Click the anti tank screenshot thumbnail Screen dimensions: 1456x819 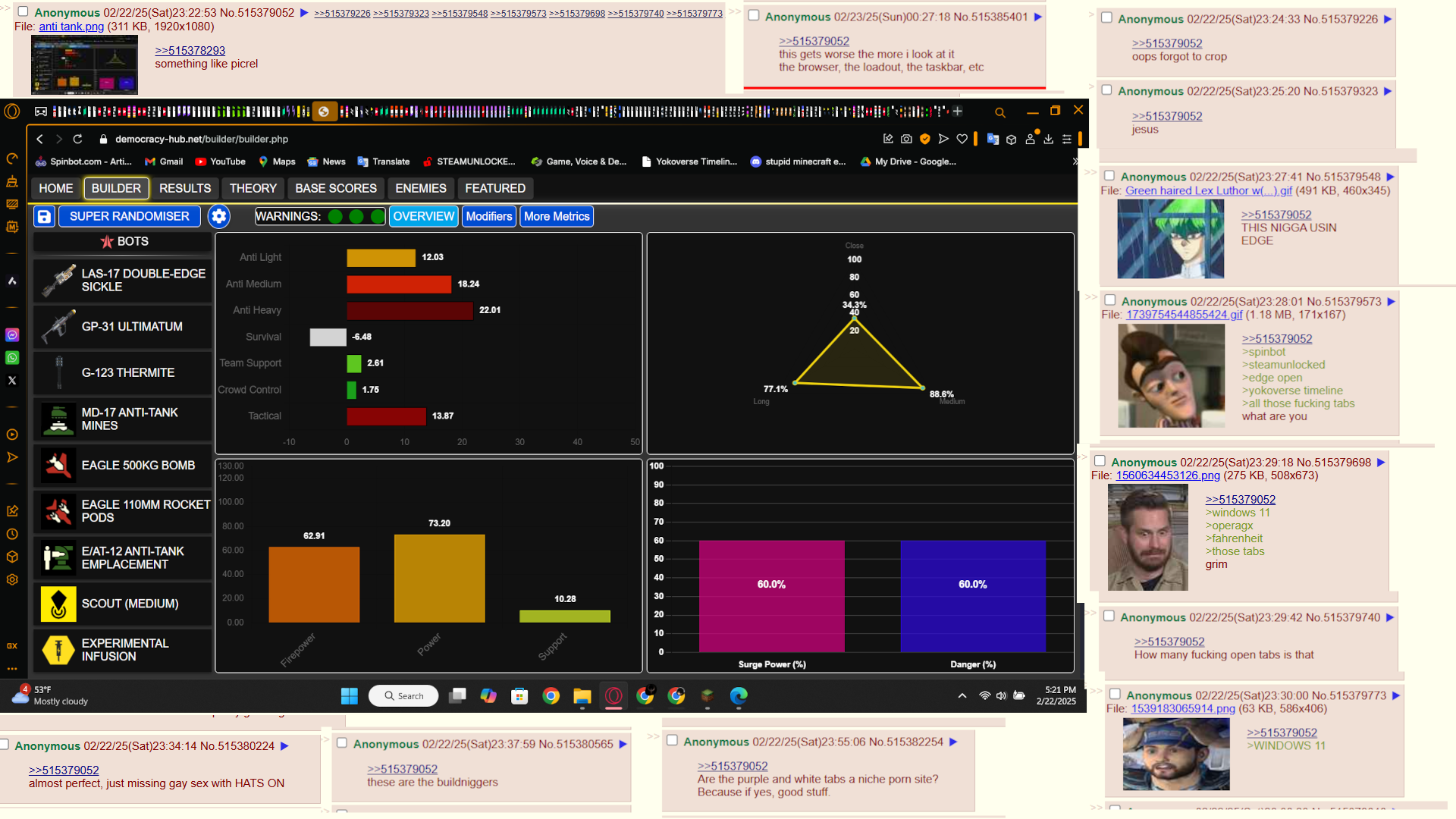pyautogui.click(x=84, y=65)
